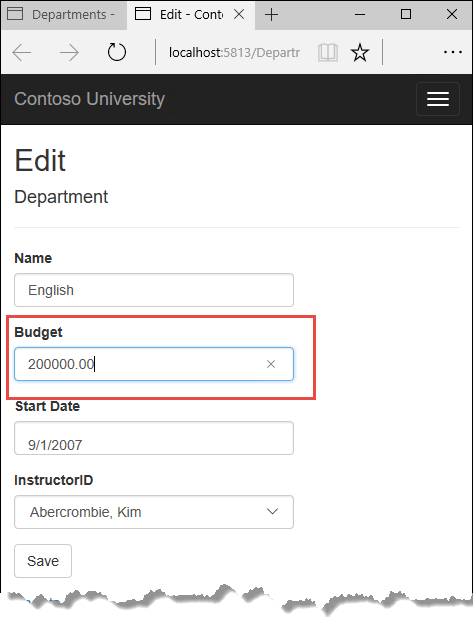Open reading view with the book icon
473x617 pixels.
pos(328,52)
